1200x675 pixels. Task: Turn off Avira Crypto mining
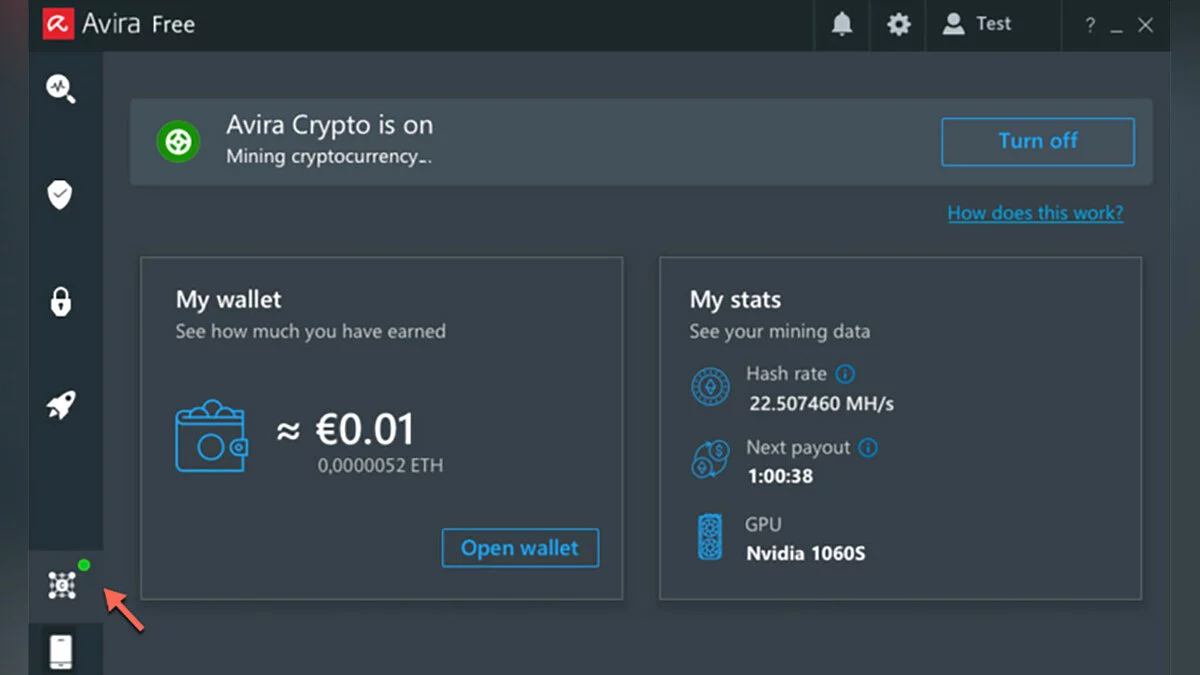point(1037,141)
